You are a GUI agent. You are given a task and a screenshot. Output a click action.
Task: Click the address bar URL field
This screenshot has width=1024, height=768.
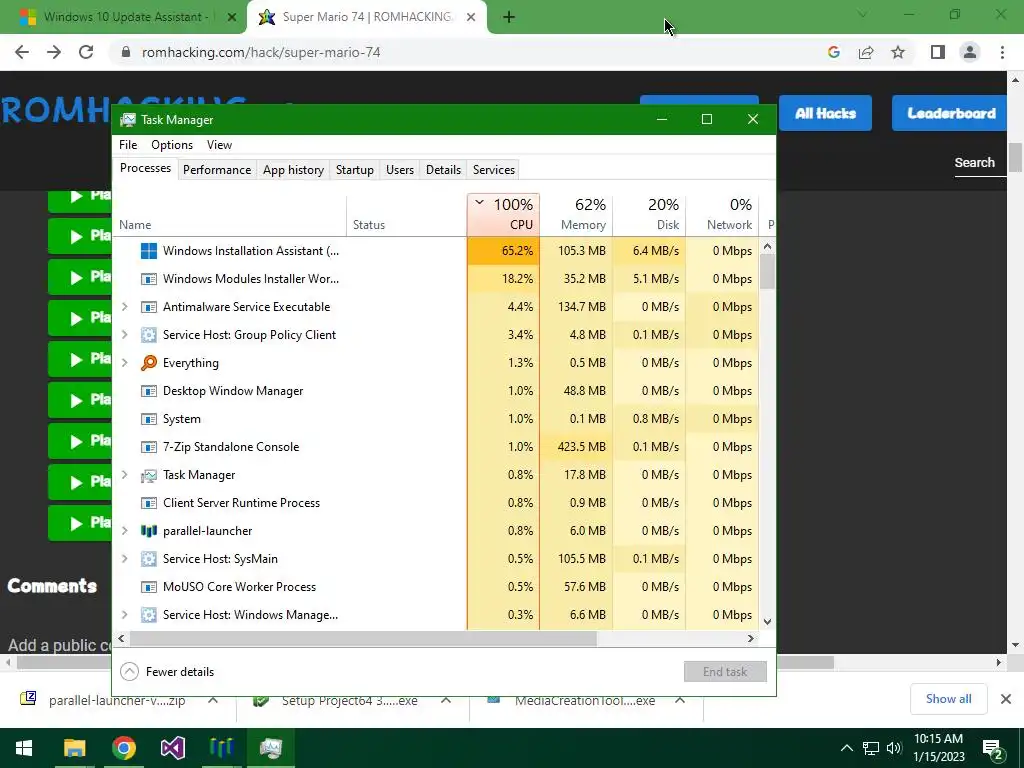pos(464,52)
